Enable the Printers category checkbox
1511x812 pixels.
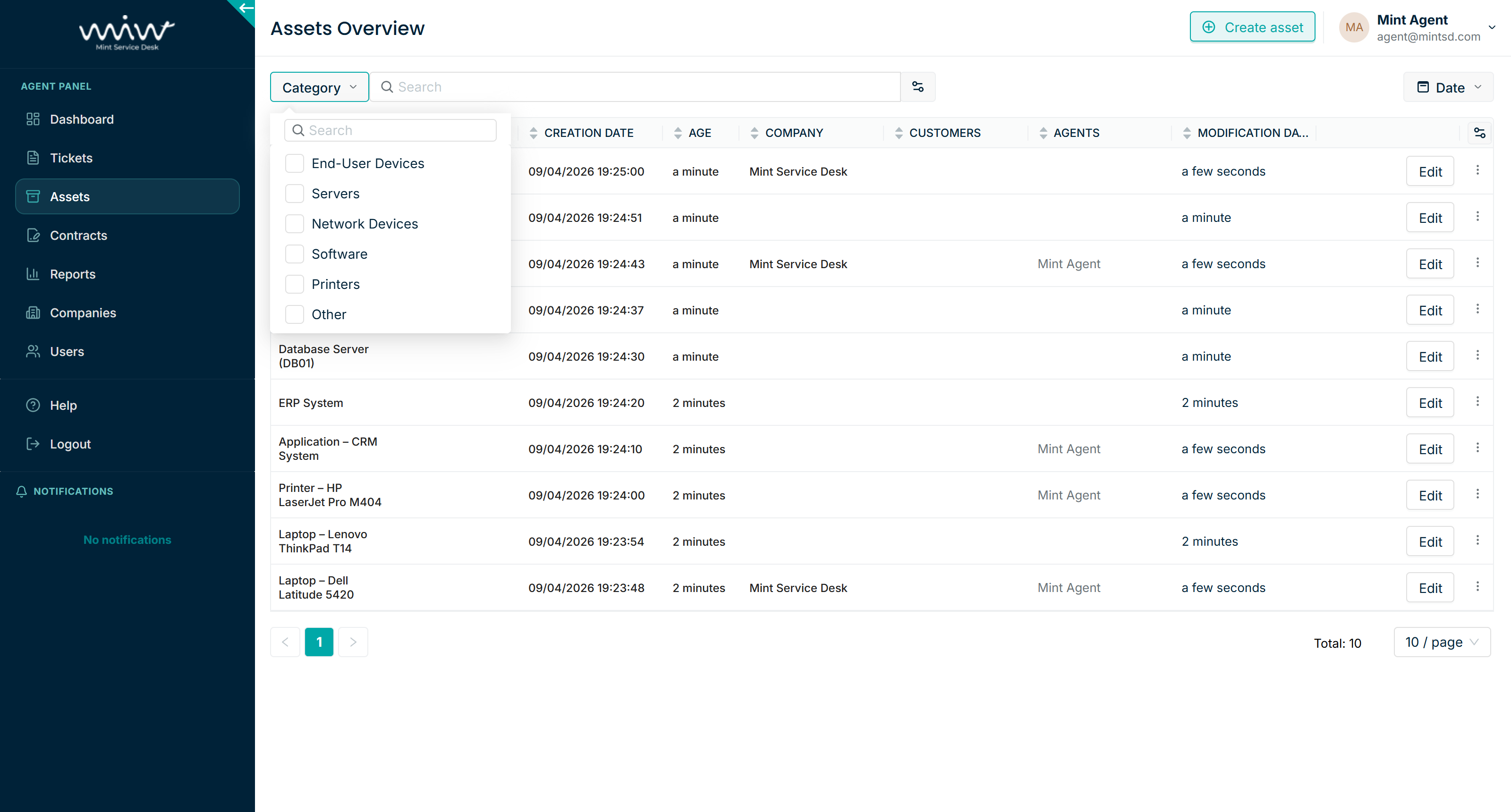point(294,284)
